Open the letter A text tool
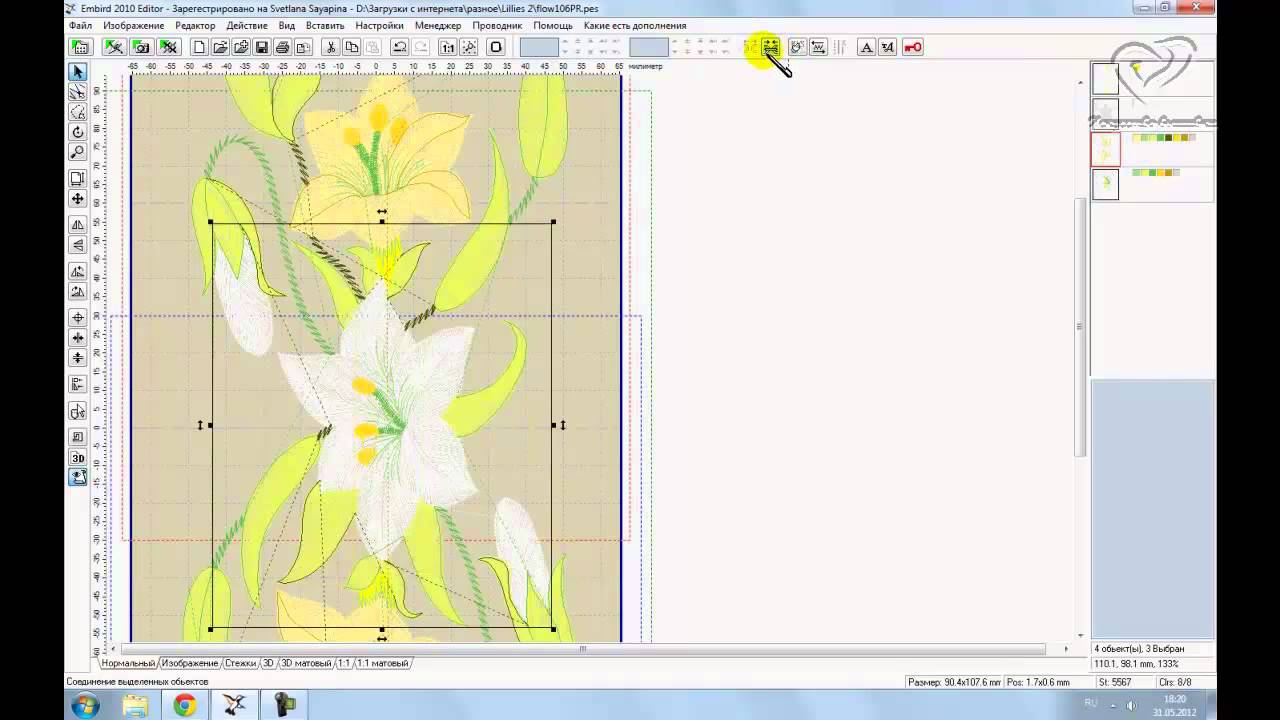The image size is (1280, 720). [x=867, y=47]
